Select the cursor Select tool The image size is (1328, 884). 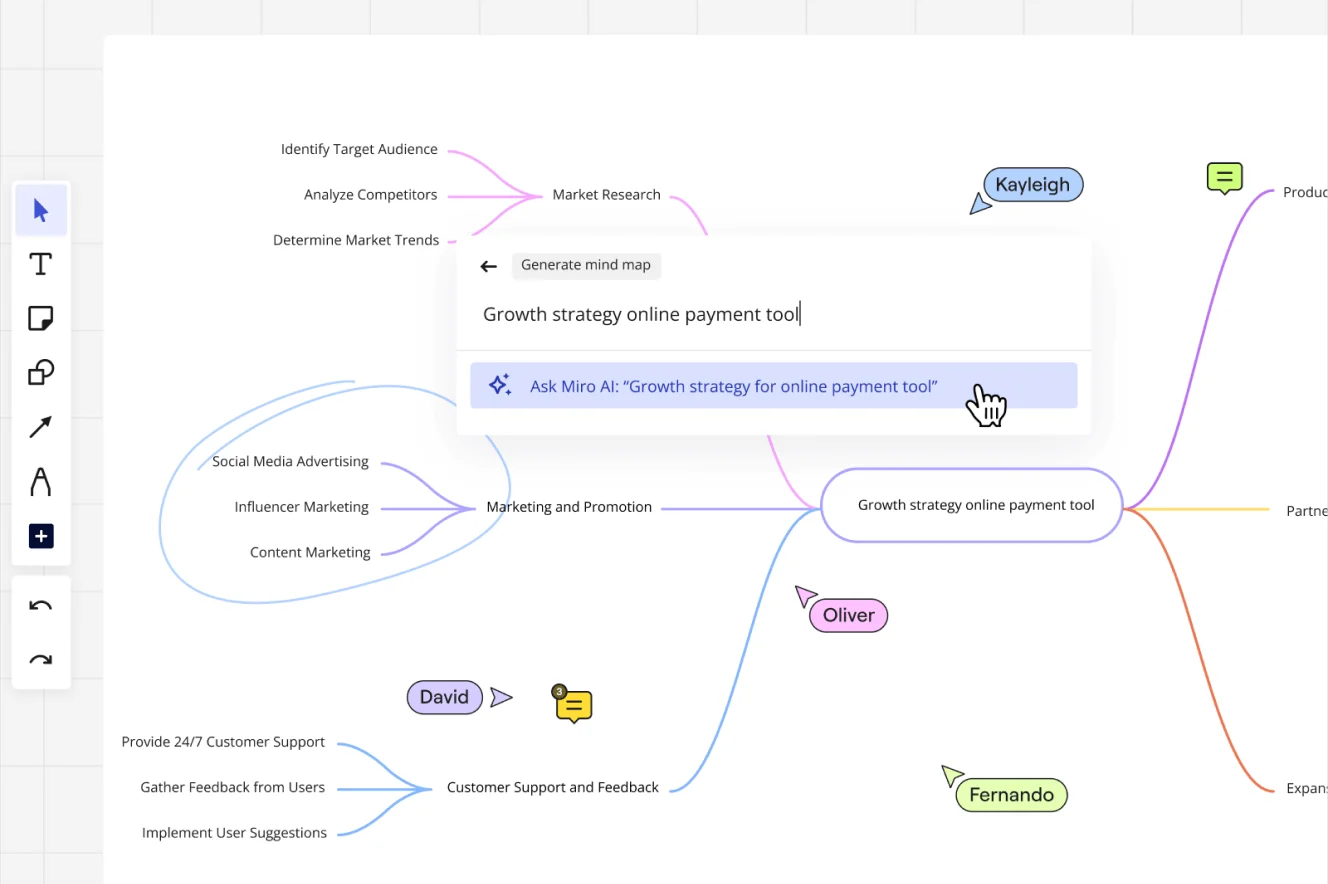41,210
